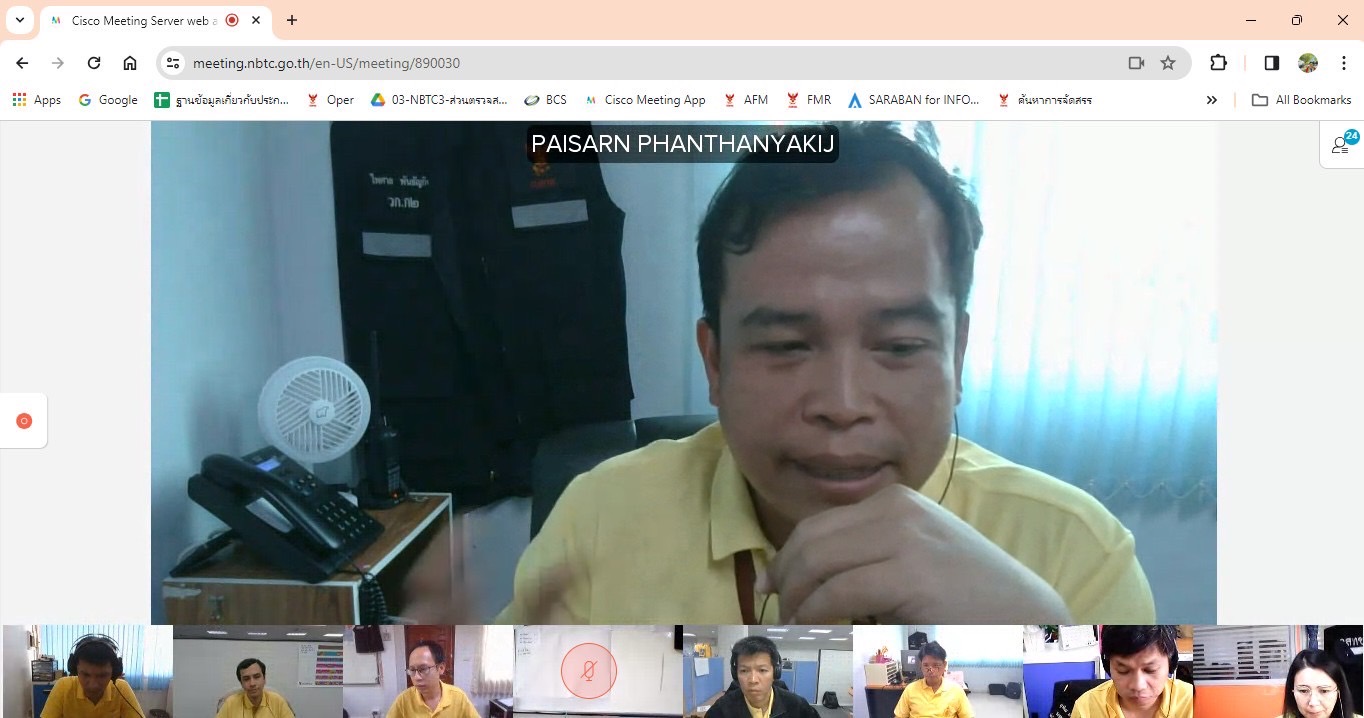Open the Oper bookmark
The image size is (1364, 718).
pyautogui.click(x=330, y=100)
